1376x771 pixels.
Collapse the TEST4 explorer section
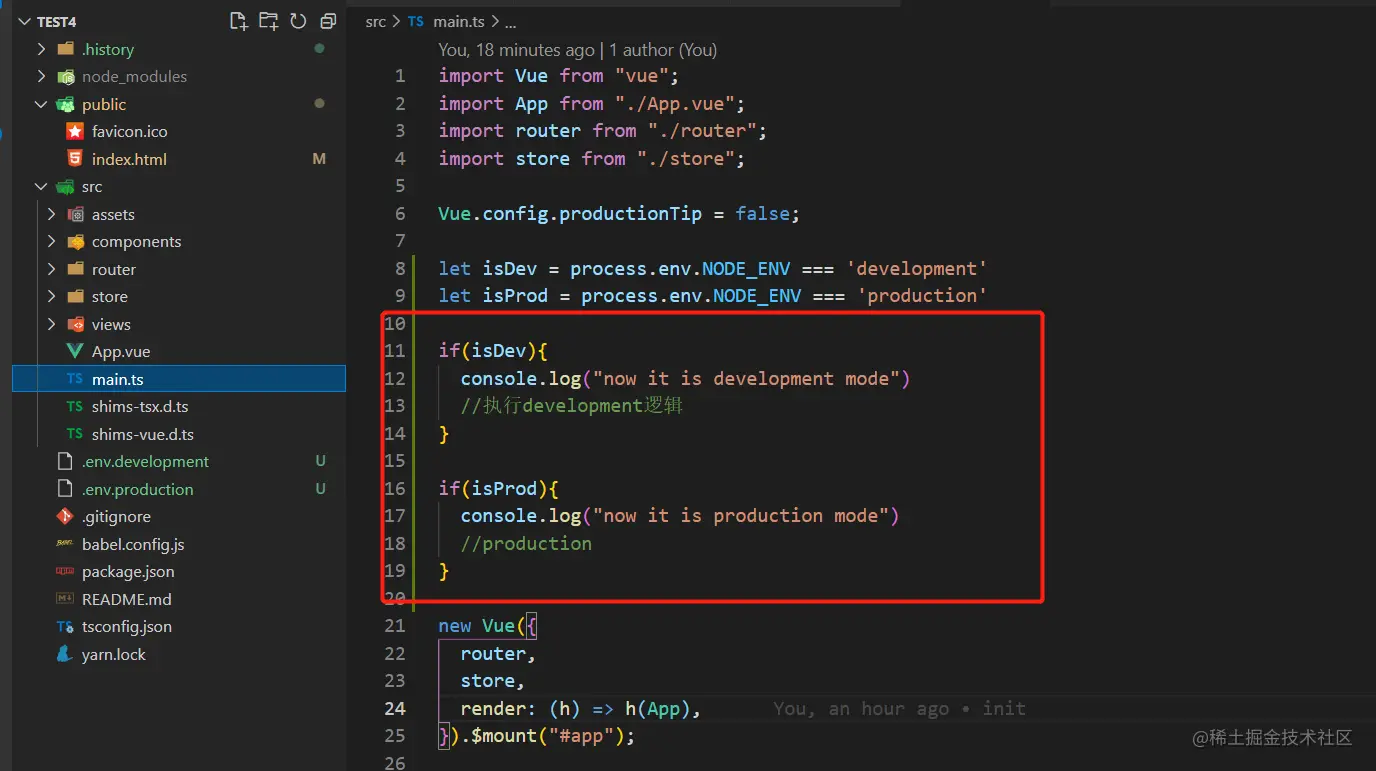click(23, 21)
